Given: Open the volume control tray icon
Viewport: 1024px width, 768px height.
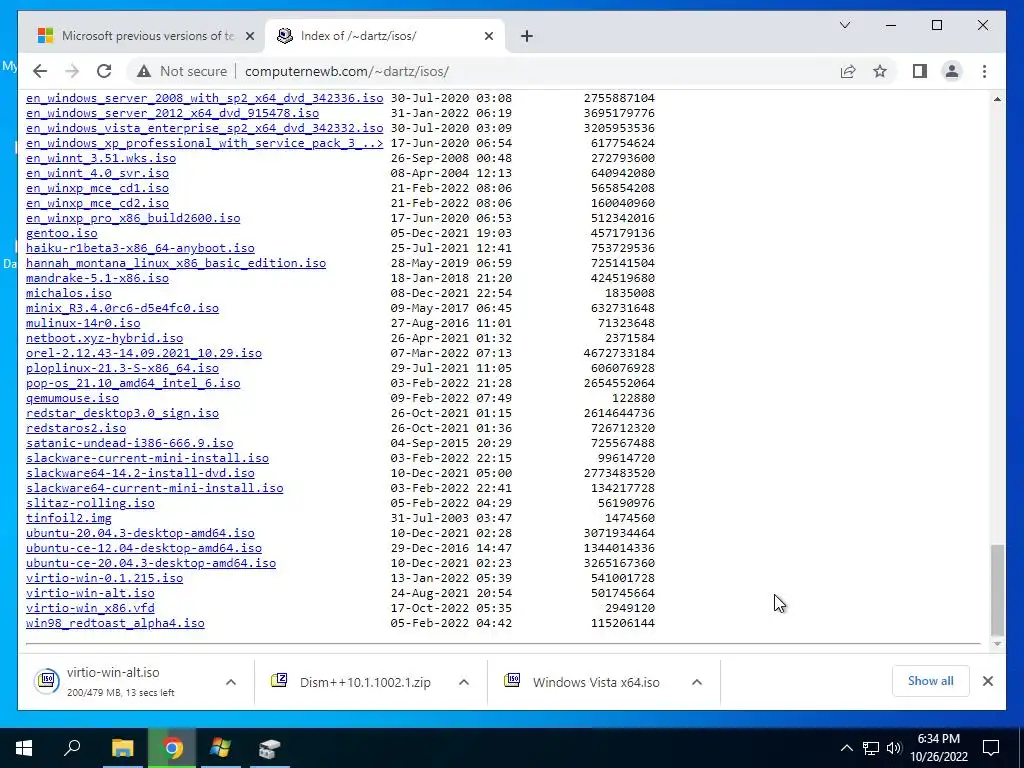Looking at the screenshot, I should pos(894,748).
